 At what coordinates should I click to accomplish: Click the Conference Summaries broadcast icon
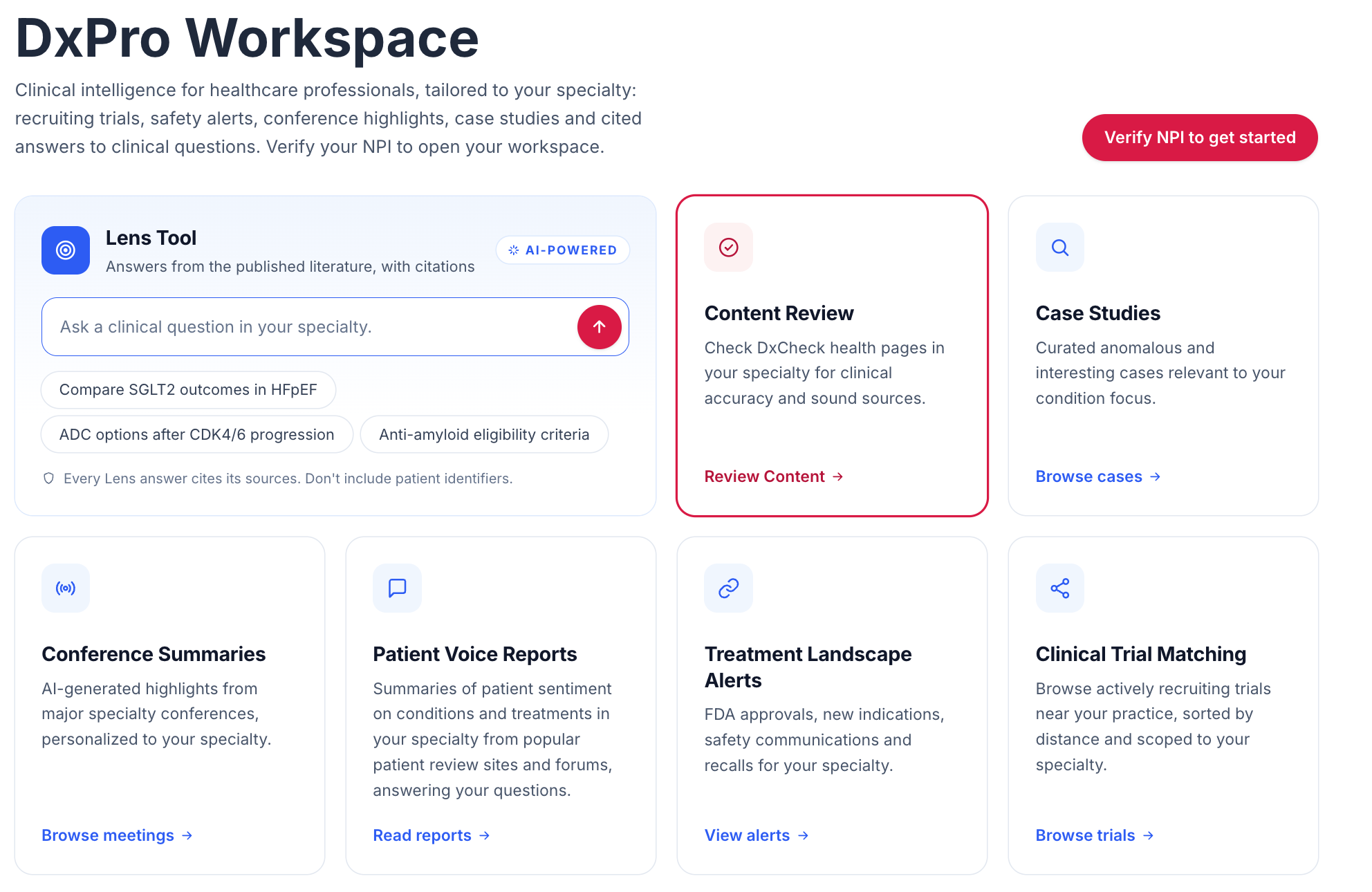[x=66, y=588]
